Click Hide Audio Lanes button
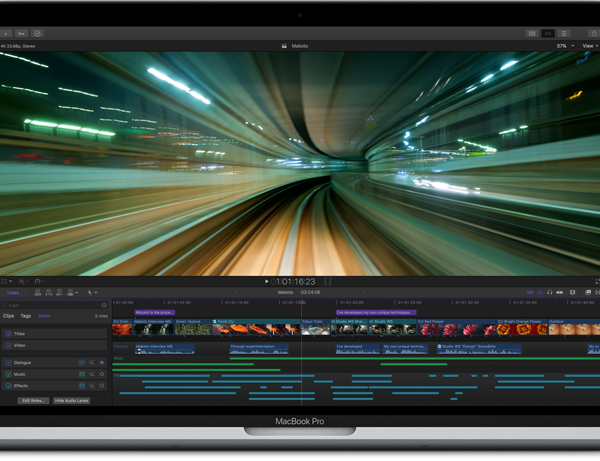 coord(72,400)
